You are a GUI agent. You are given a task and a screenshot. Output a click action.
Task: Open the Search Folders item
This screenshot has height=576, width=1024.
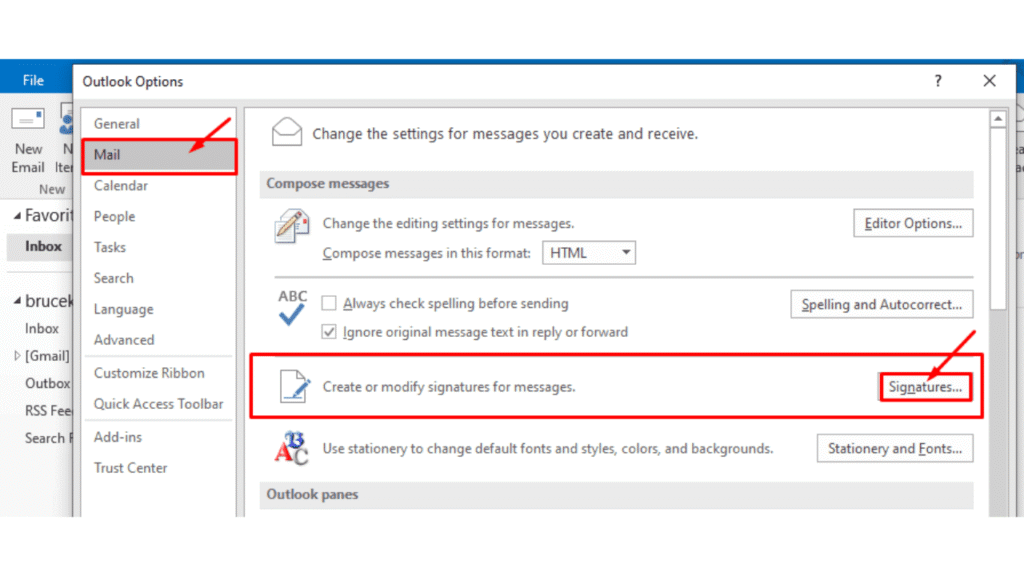pyautogui.click(x=48, y=438)
